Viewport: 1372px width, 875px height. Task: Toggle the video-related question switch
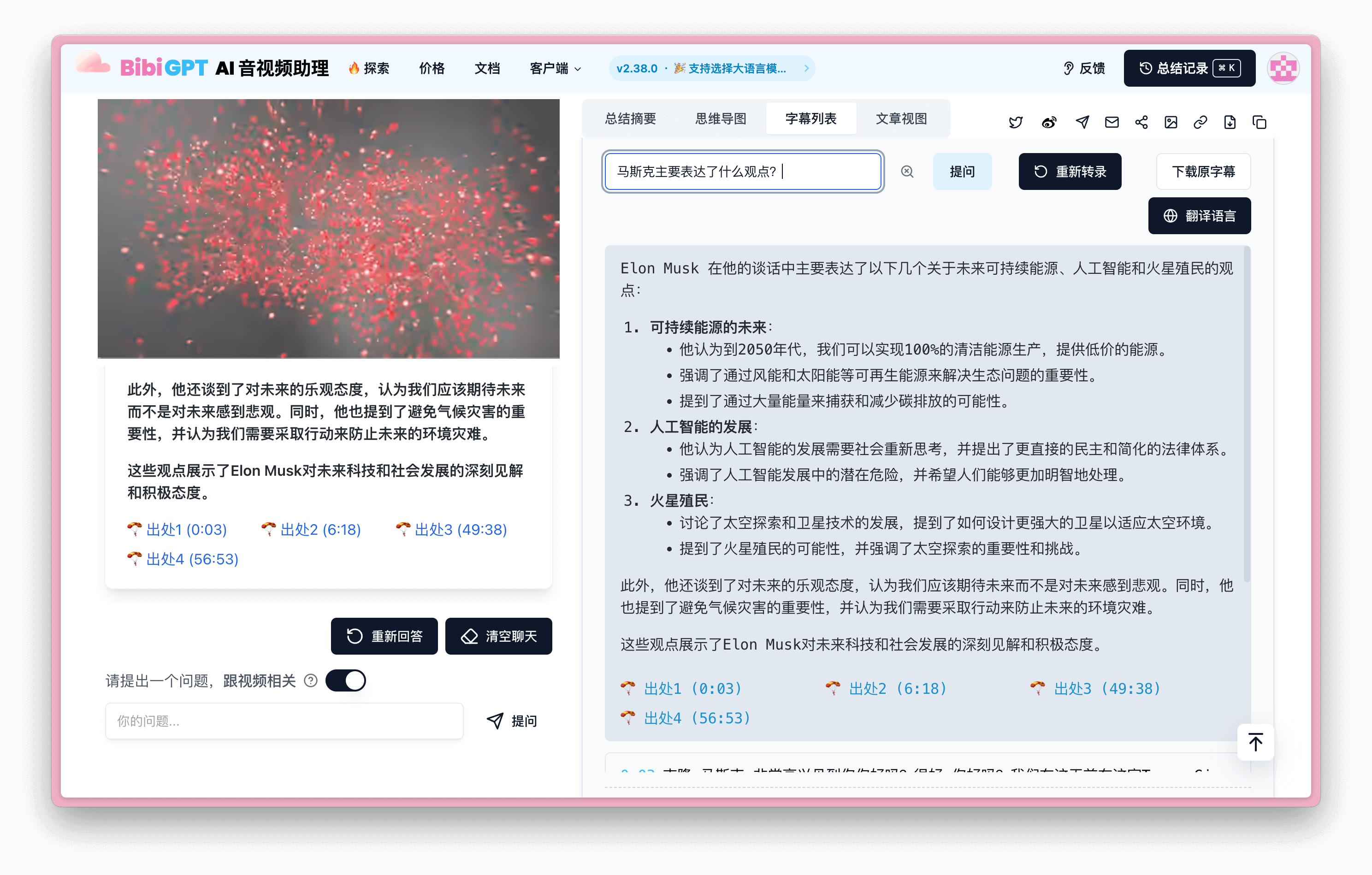345,681
